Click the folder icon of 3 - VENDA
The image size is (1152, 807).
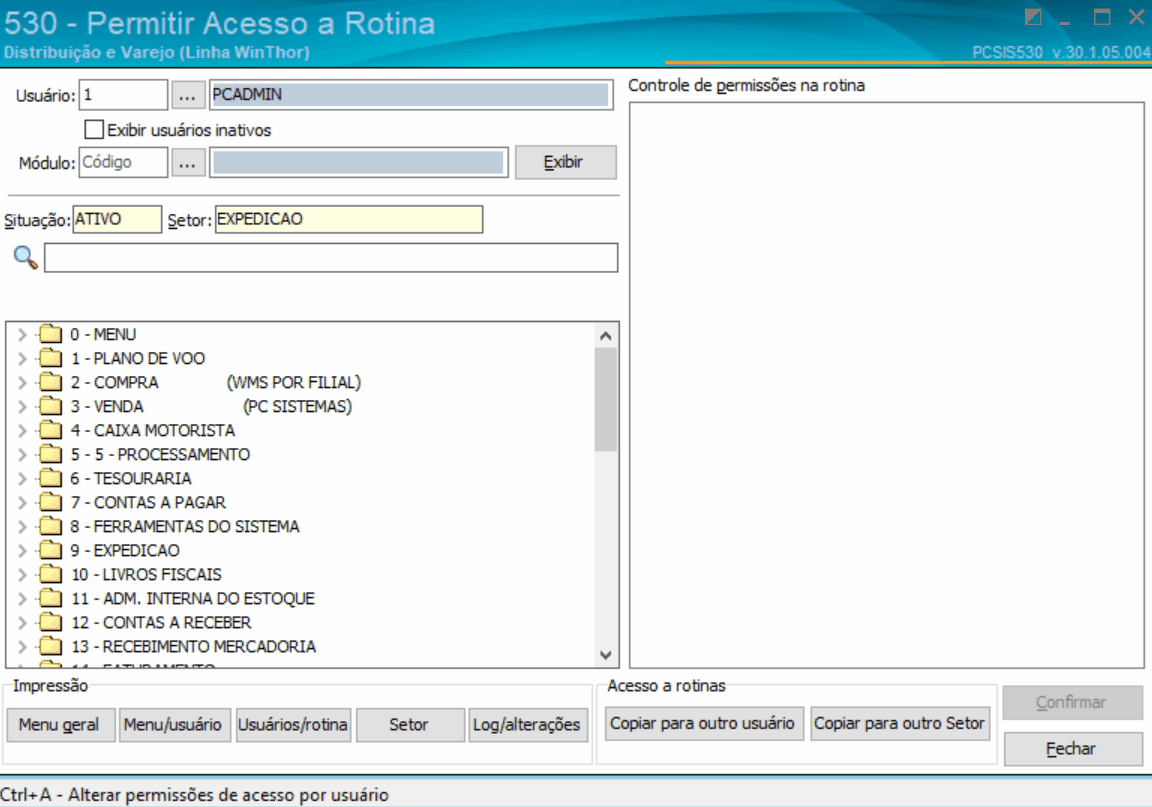pos(51,406)
